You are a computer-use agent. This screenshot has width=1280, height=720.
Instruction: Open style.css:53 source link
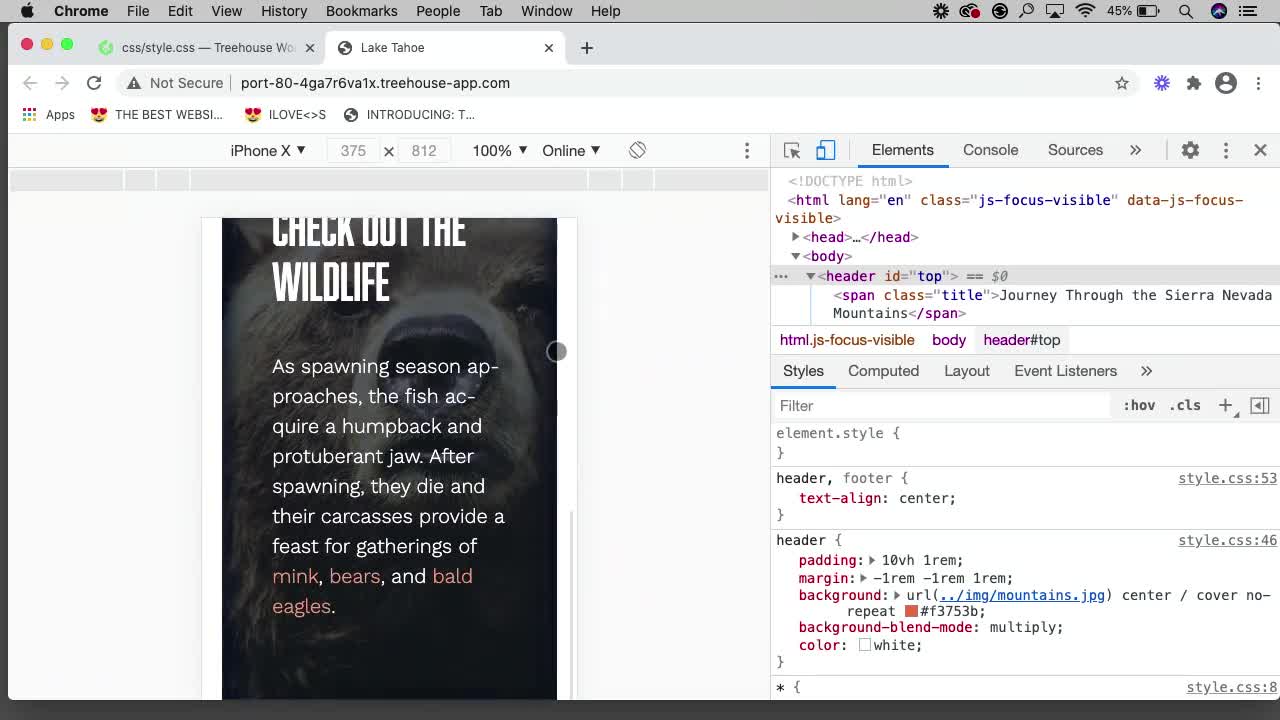1227,478
